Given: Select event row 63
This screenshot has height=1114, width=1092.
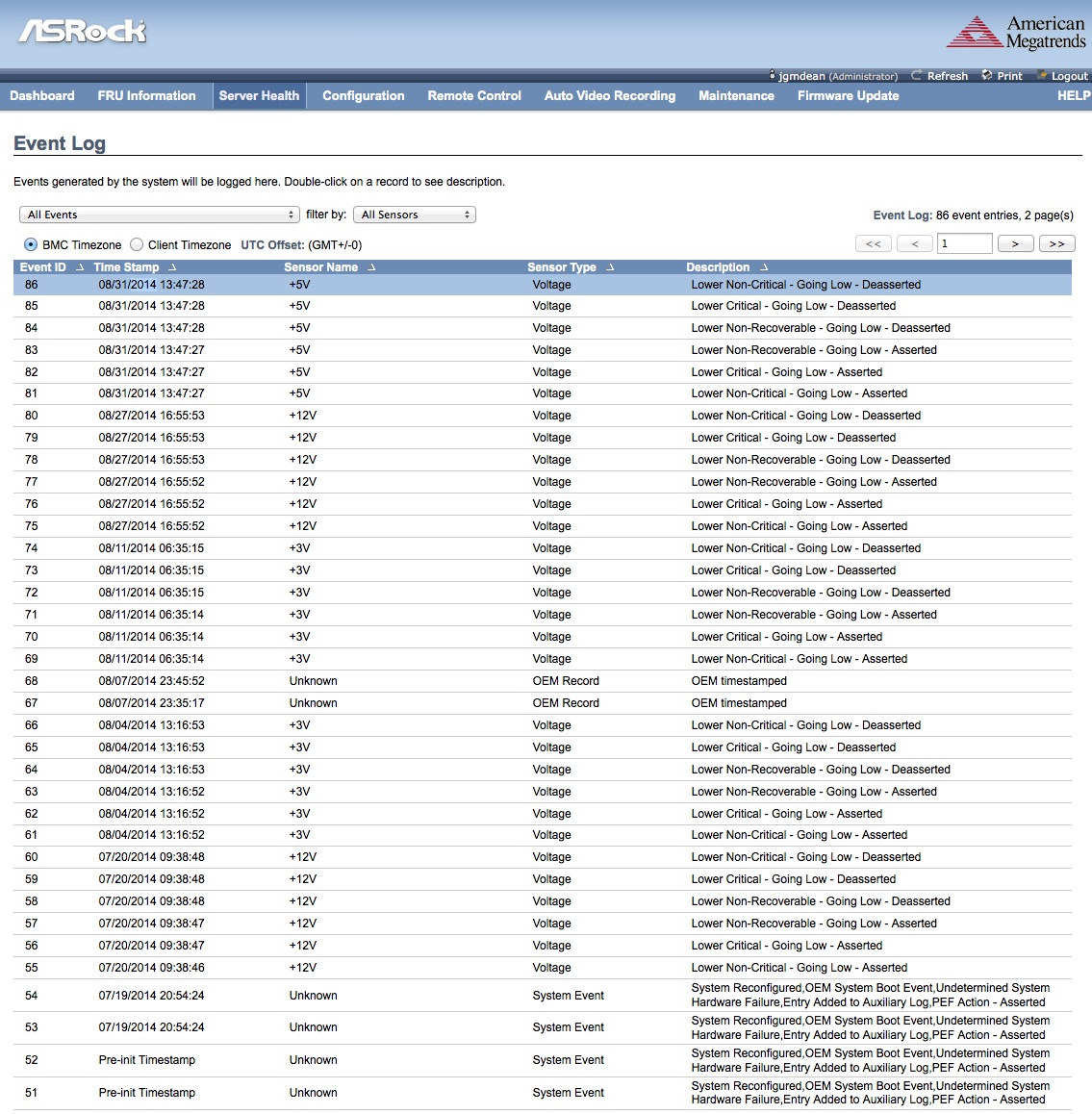Looking at the screenshot, I should [x=542, y=792].
